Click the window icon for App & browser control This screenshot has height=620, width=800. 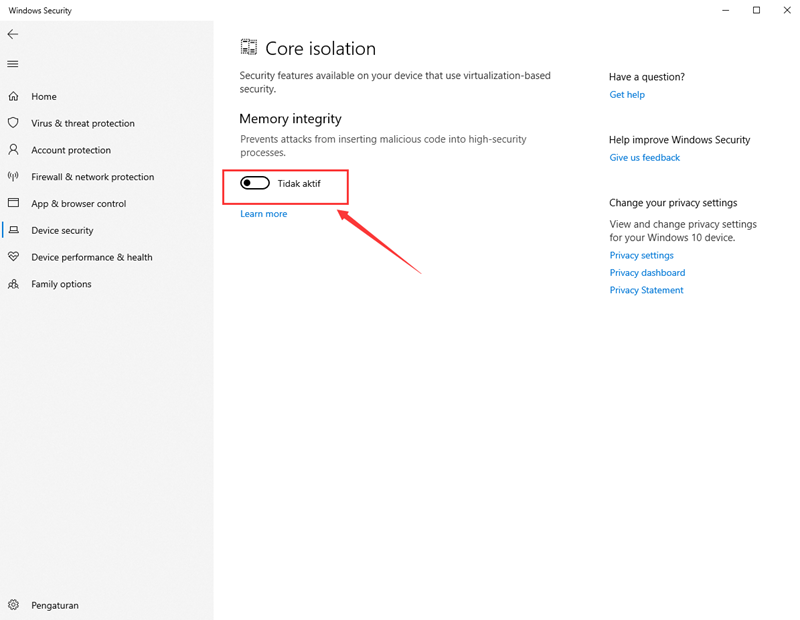pyautogui.click(x=13, y=203)
